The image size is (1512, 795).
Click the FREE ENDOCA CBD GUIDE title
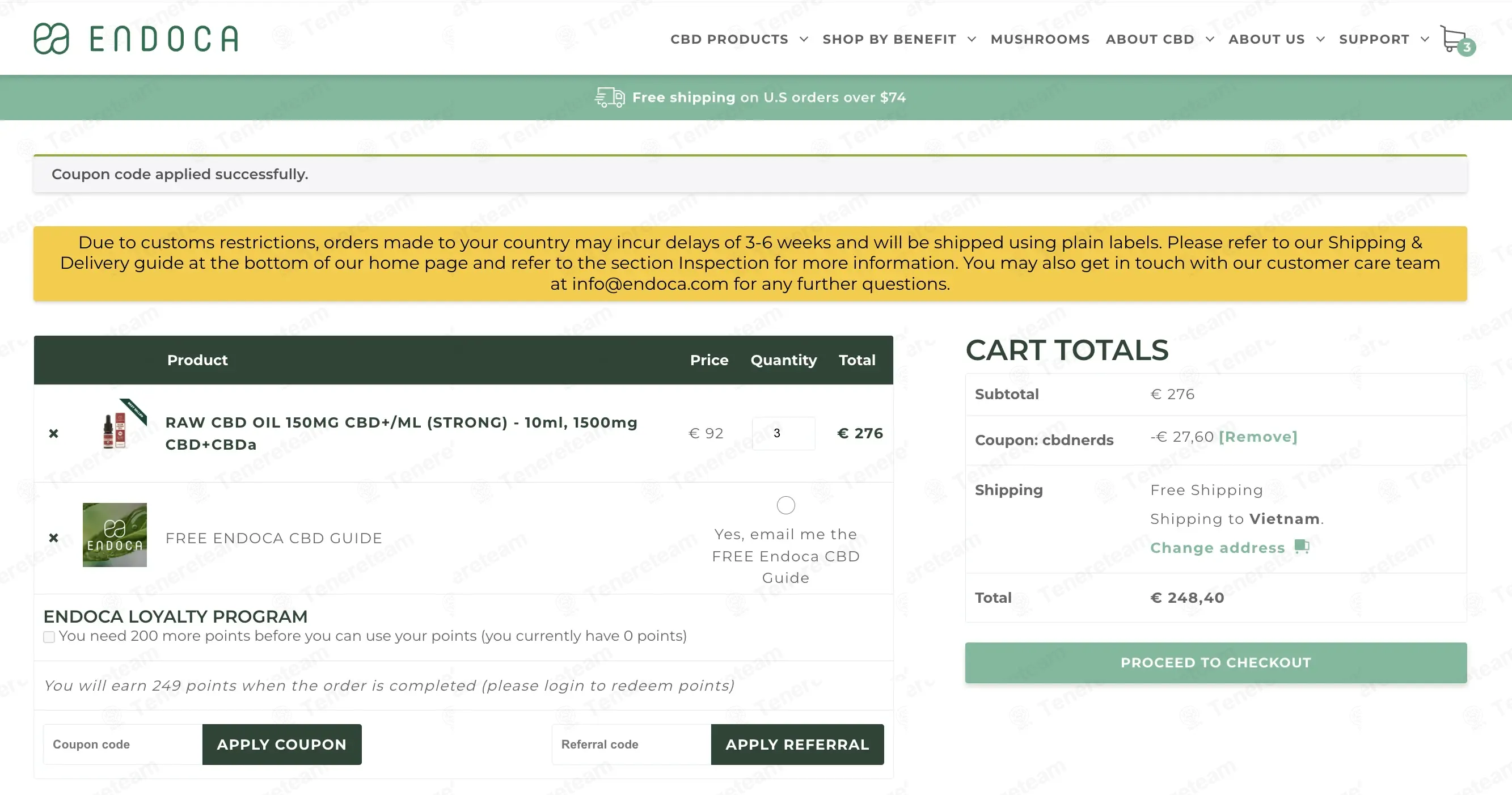[273, 538]
